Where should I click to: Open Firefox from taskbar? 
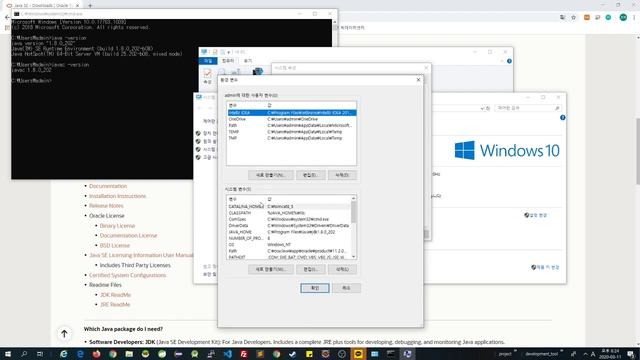tap(96, 354)
